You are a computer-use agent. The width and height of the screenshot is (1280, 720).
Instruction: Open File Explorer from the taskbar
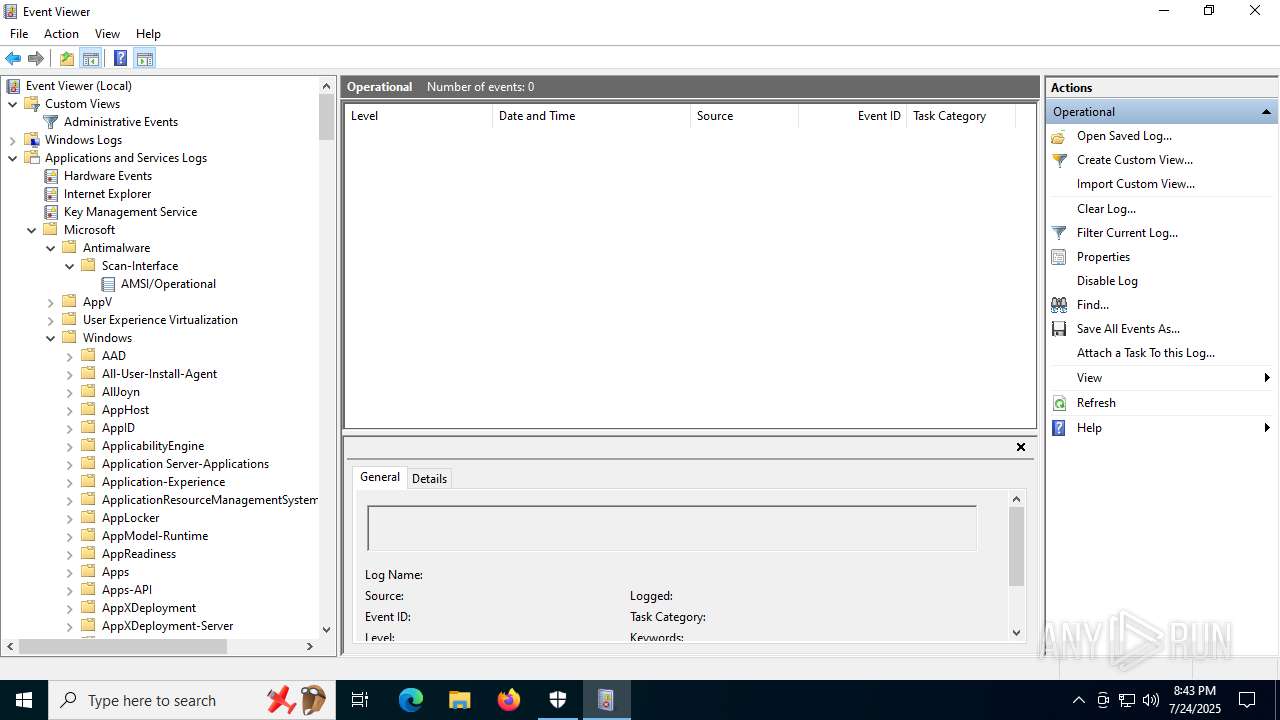(x=460, y=700)
